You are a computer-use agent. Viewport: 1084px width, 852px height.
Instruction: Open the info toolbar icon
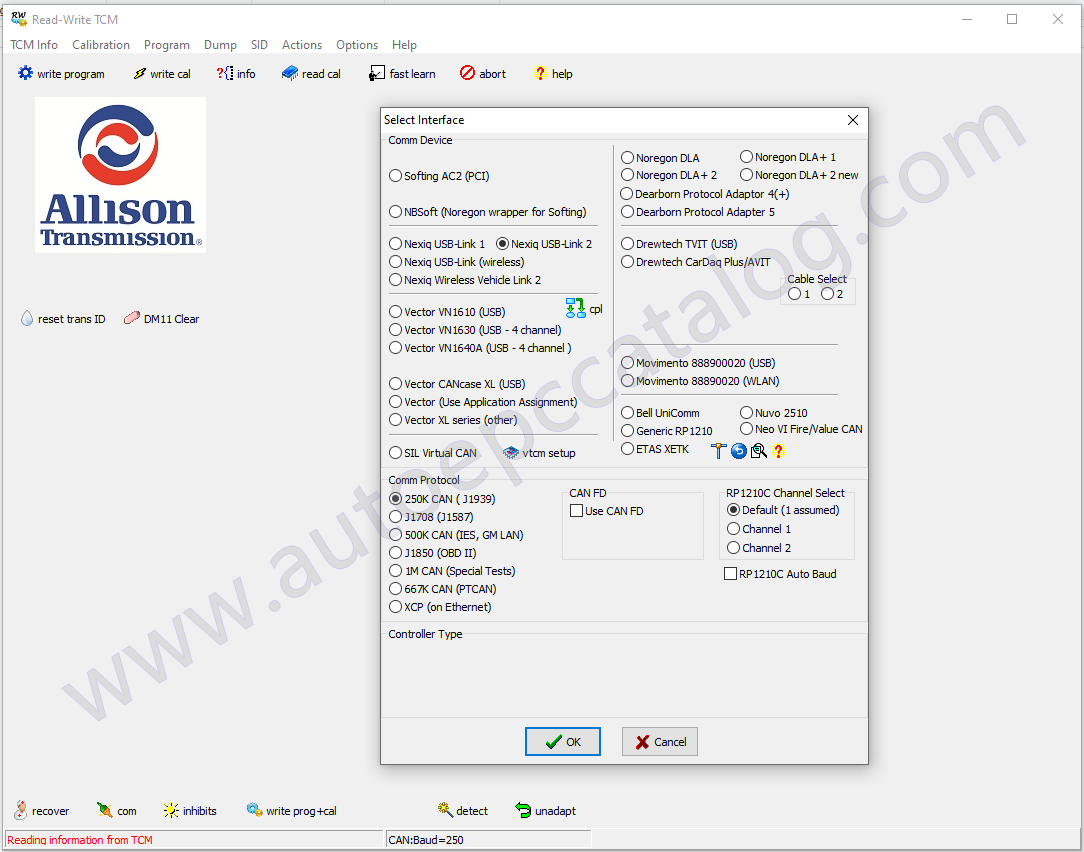225,73
